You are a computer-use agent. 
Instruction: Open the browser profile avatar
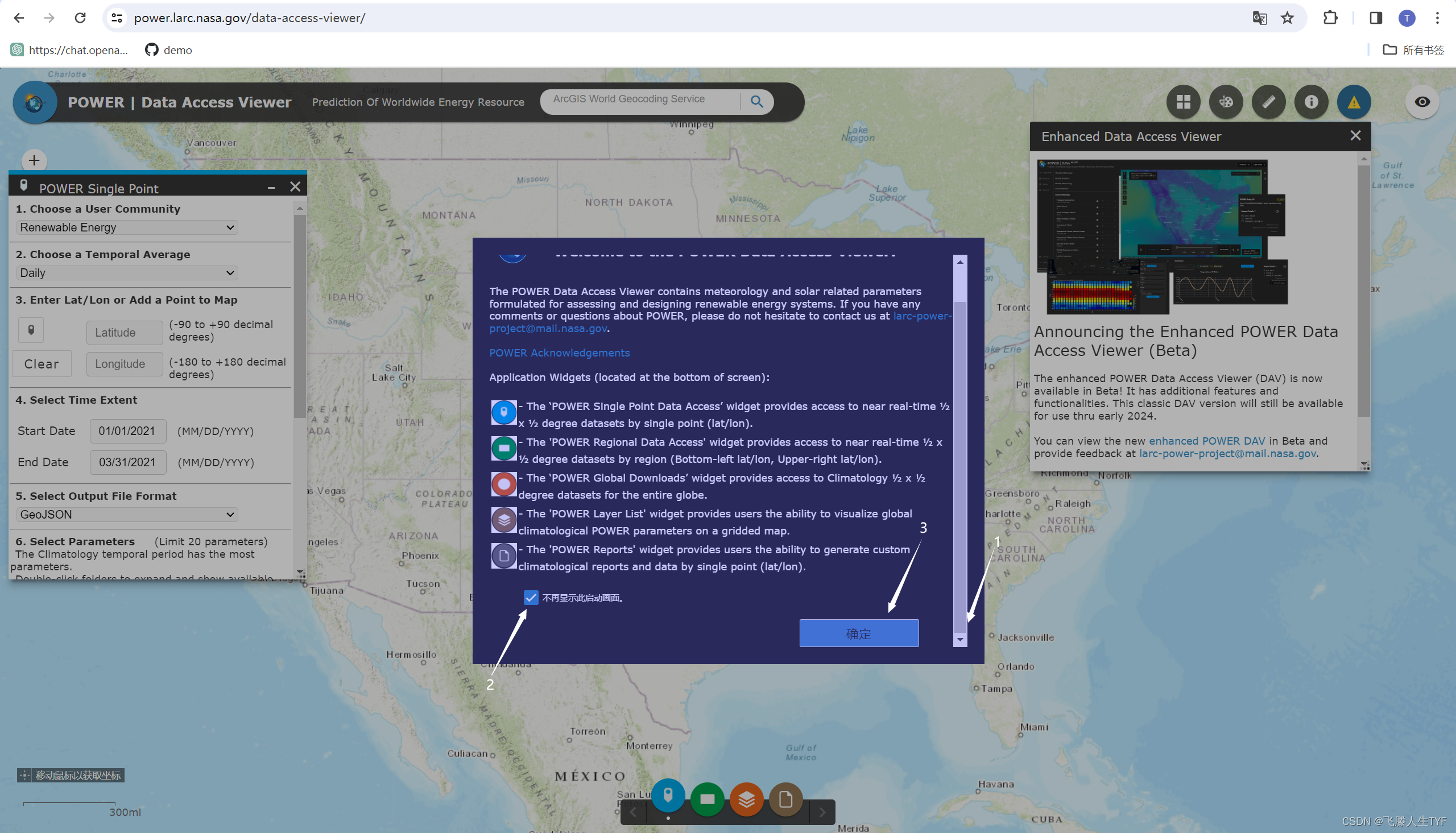[x=1407, y=18]
